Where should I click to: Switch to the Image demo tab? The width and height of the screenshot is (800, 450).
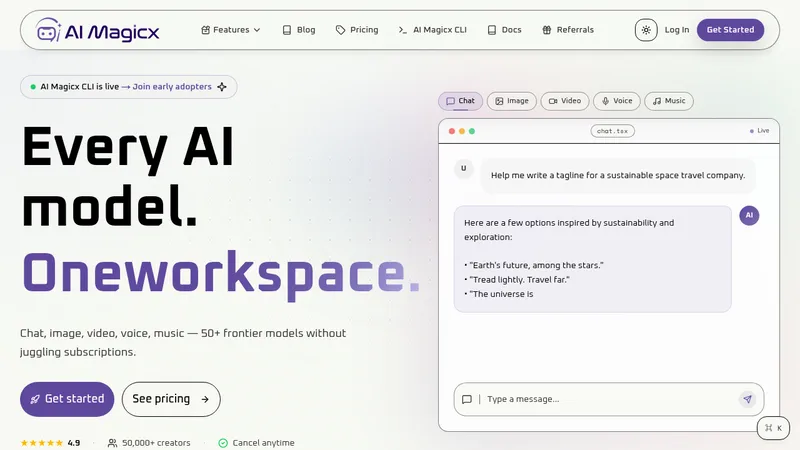tap(512, 101)
